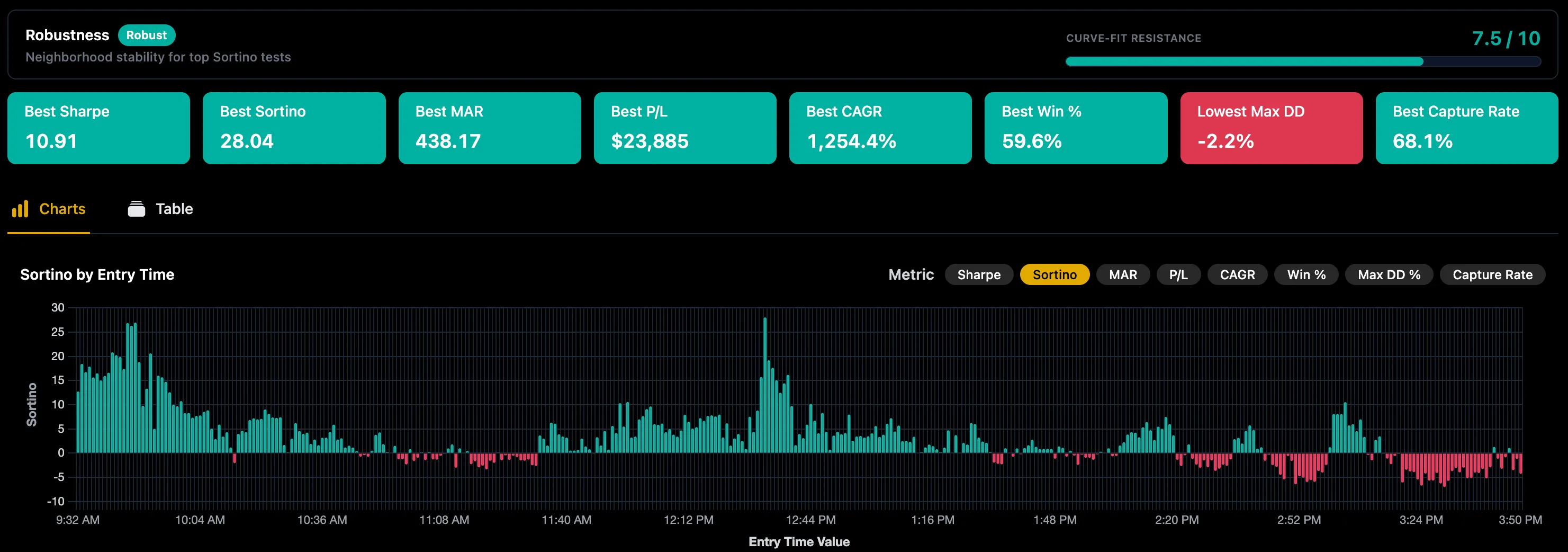Click the Best Capture Rate 68.1% card

tap(1467, 128)
